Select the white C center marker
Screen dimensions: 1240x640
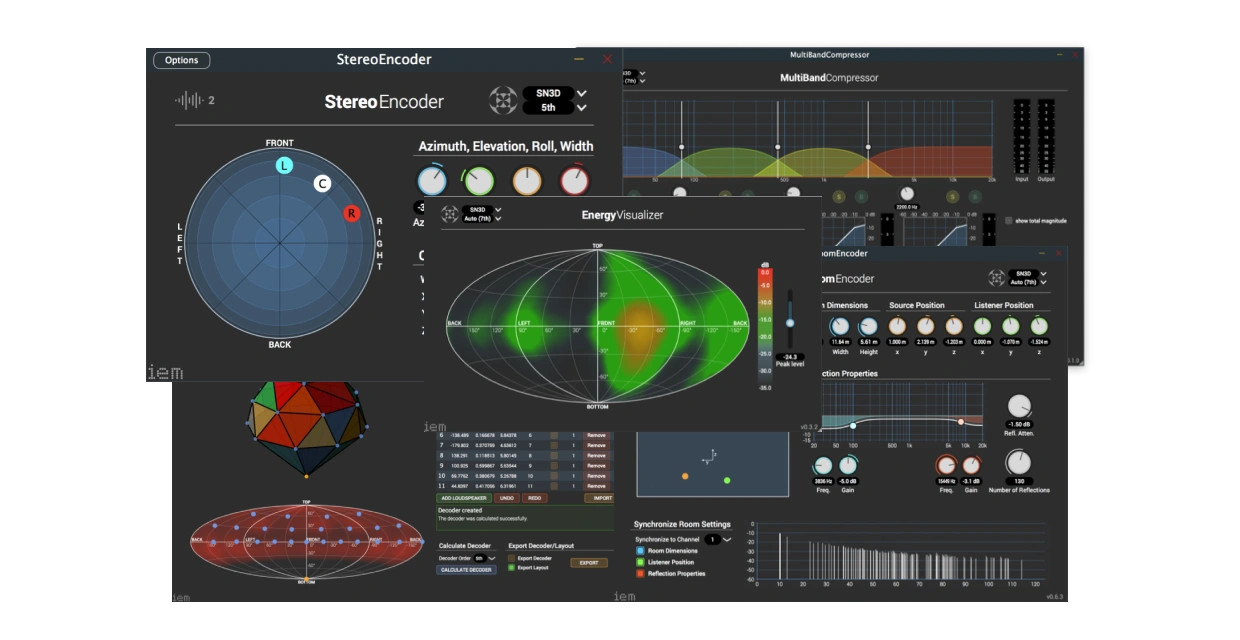coord(322,183)
